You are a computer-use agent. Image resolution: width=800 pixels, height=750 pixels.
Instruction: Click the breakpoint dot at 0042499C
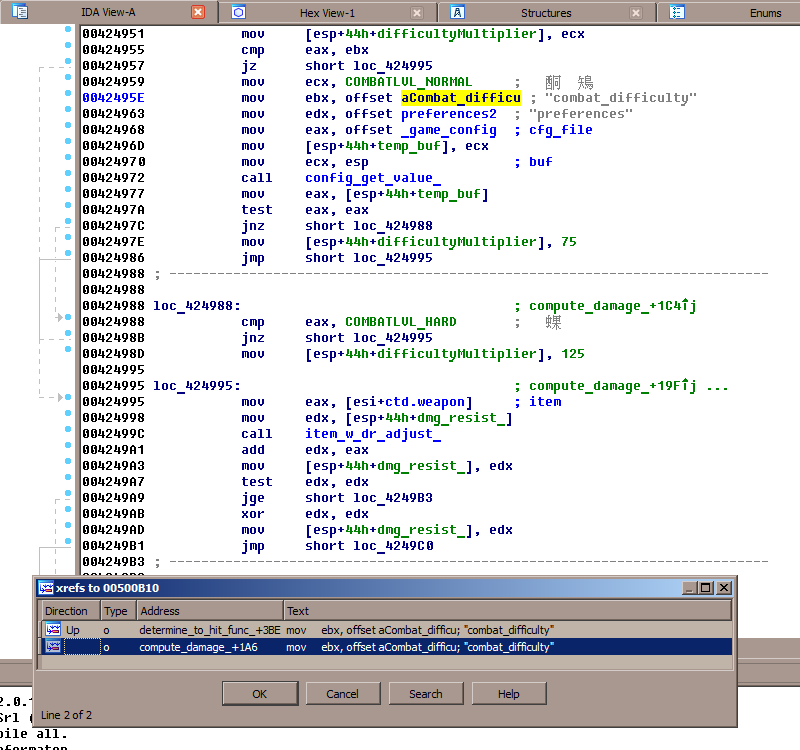[68, 429]
